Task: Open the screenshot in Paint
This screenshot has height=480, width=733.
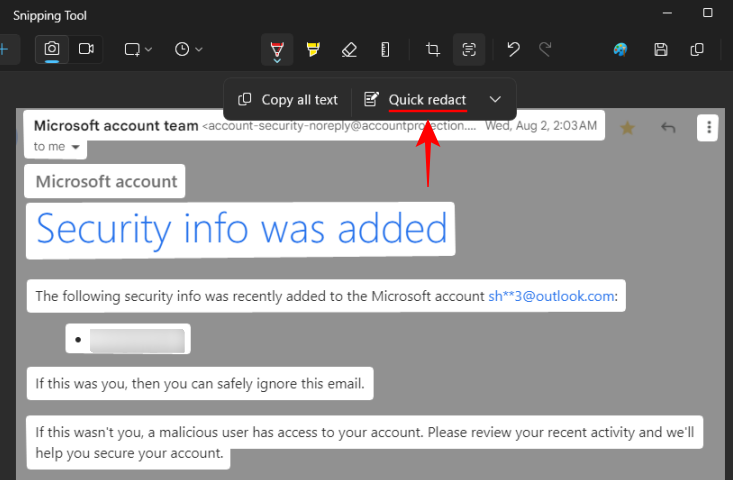Action: pyautogui.click(x=620, y=49)
